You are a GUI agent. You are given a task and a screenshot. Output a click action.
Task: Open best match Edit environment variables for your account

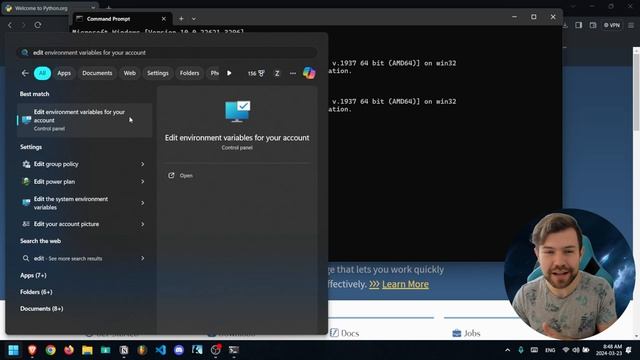(x=84, y=120)
